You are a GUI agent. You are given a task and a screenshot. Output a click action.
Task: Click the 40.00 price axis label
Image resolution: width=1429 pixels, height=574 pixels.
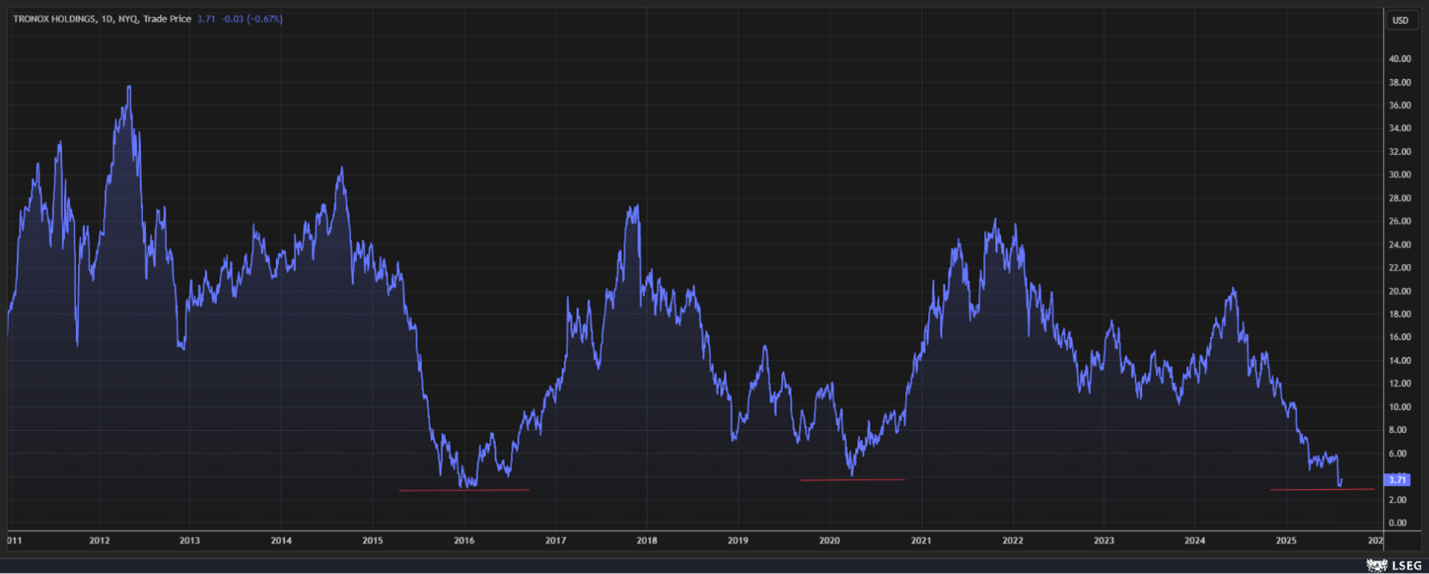[x=1399, y=59]
